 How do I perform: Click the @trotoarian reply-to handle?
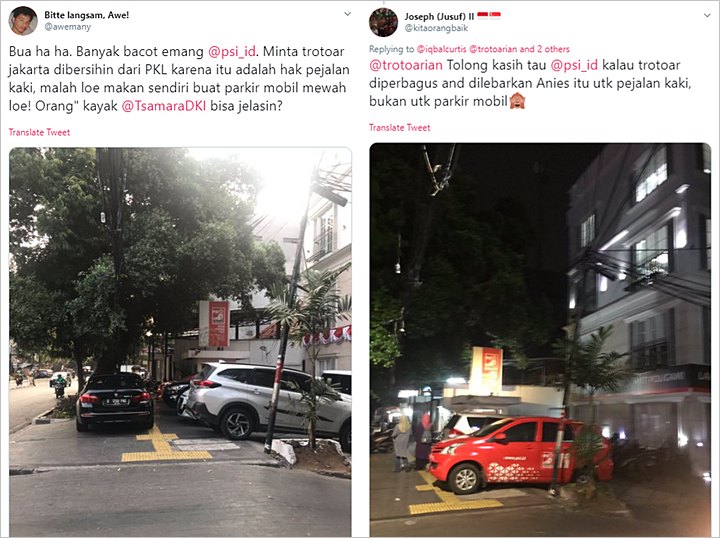[493, 49]
